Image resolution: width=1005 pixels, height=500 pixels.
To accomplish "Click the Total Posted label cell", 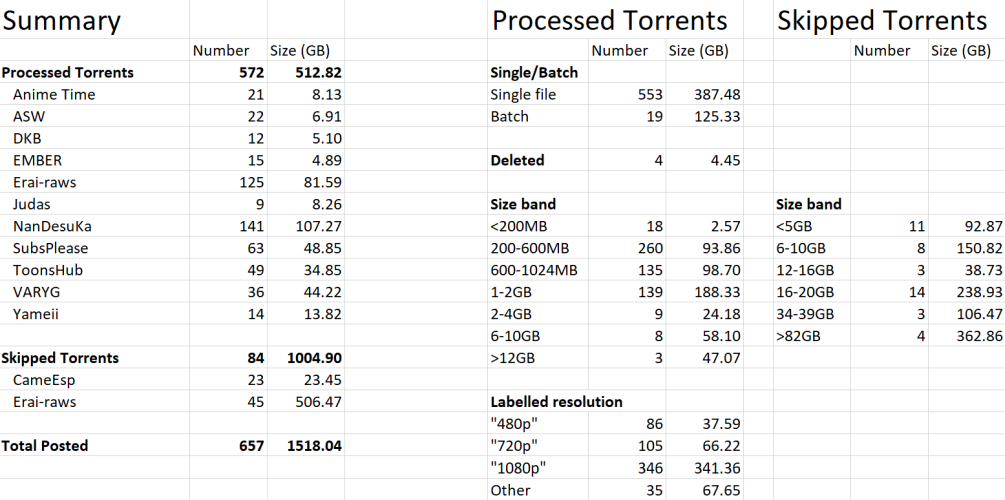I will click(45, 446).
